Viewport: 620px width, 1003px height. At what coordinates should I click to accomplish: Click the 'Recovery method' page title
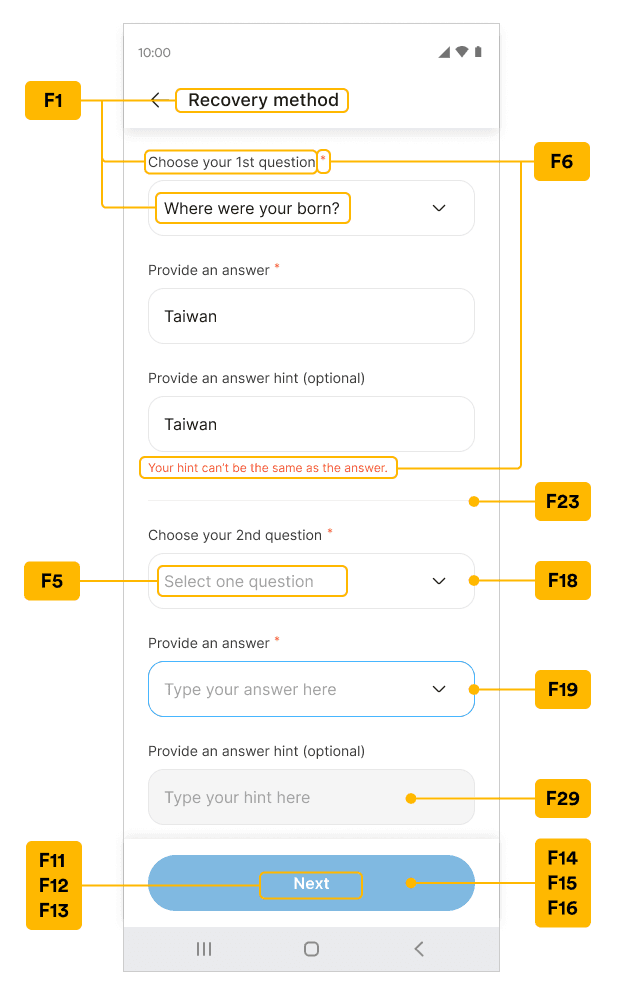point(263,100)
